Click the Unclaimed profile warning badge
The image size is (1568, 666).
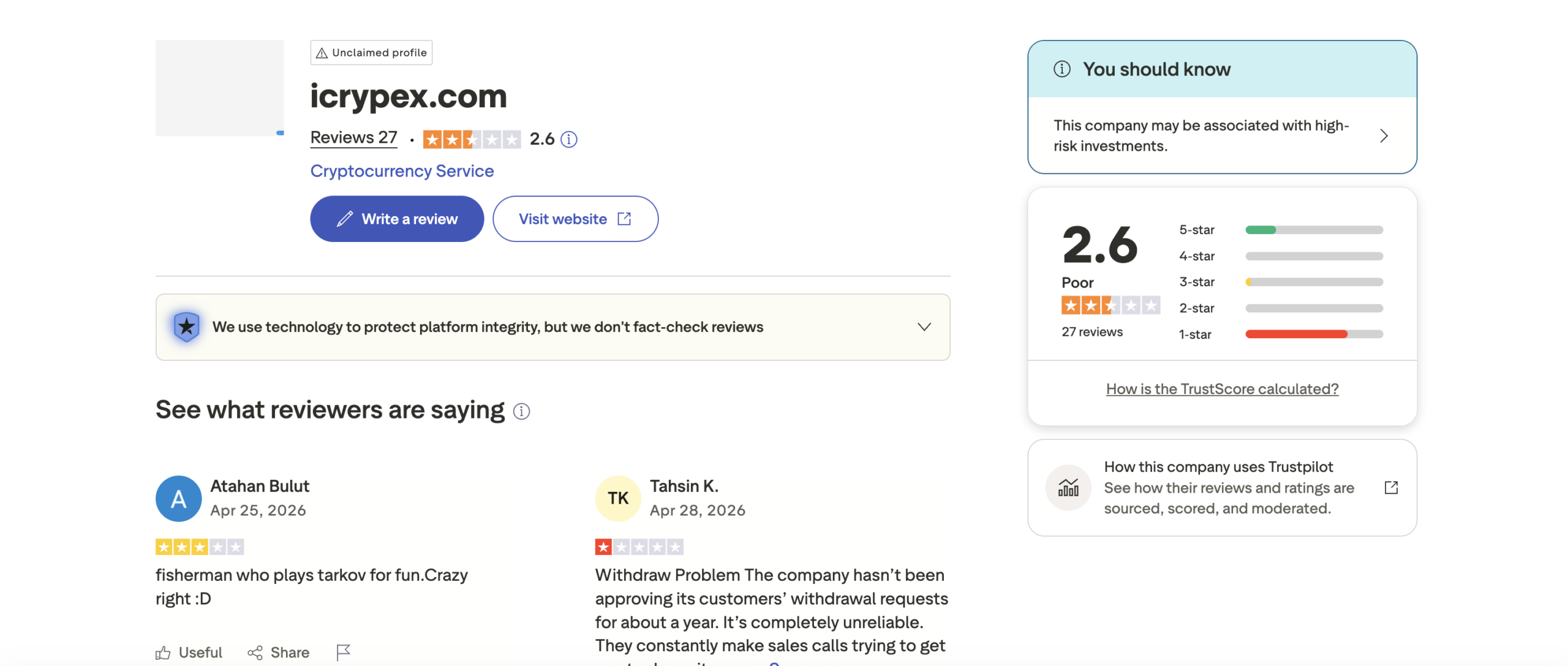pyautogui.click(x=371, y=53)
